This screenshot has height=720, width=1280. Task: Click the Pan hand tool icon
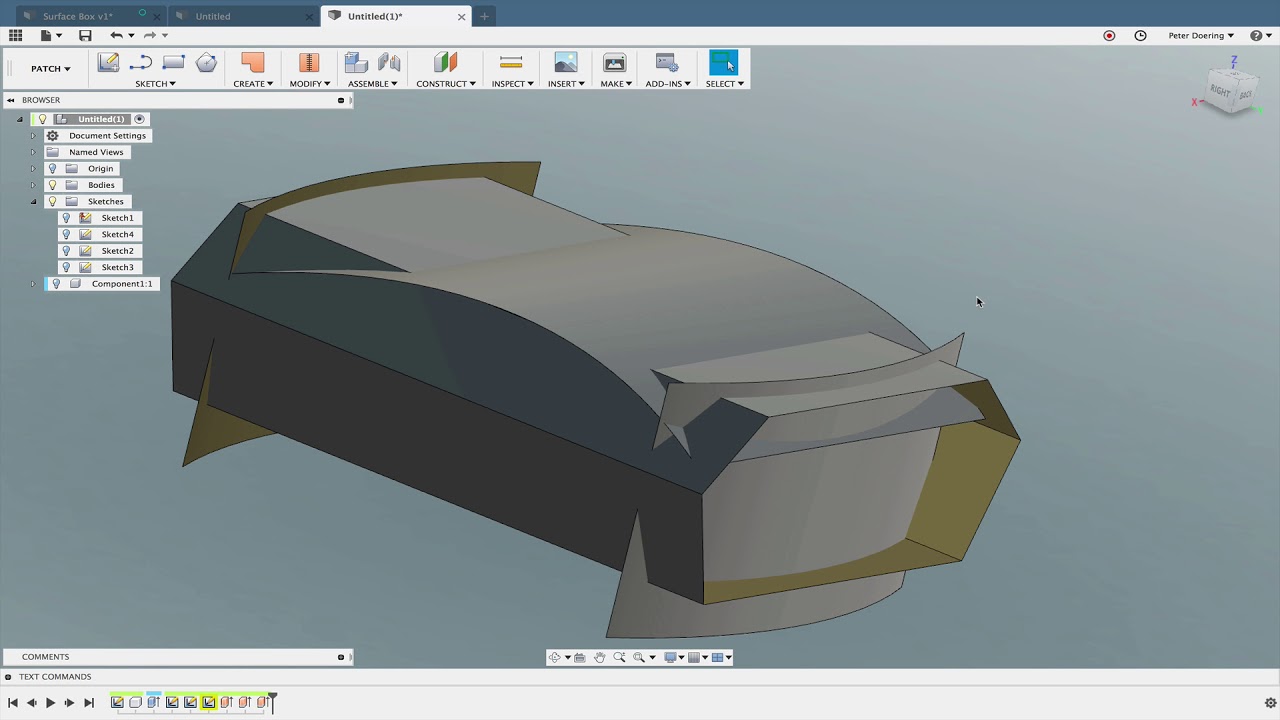pos(599,657)
